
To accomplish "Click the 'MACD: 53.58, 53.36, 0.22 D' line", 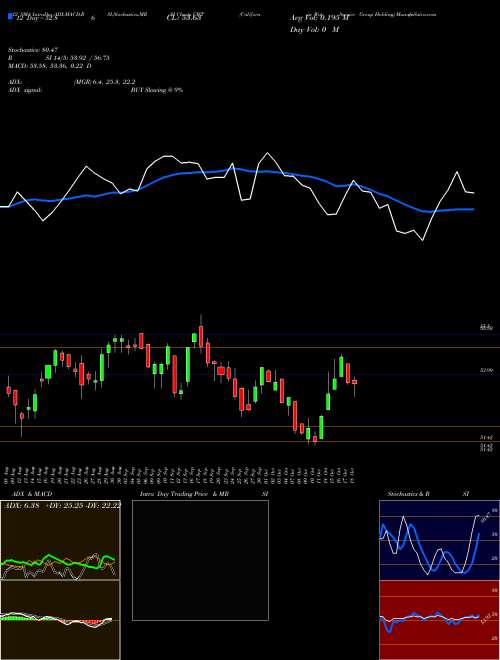I will tap(50, 66).
